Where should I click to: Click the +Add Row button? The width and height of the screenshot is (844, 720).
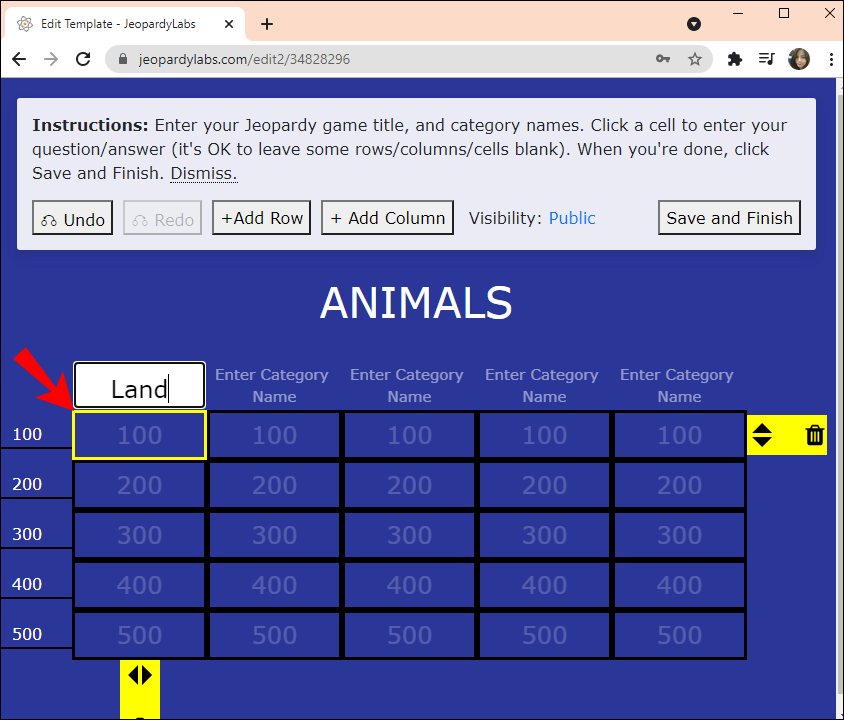[x=262, y=218]
